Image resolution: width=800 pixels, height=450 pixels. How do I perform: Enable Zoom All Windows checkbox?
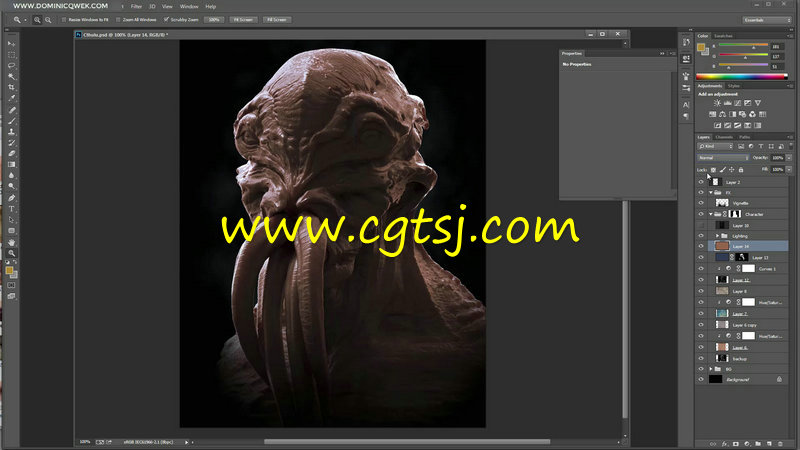pyautogui.click(x=118, y=20)
